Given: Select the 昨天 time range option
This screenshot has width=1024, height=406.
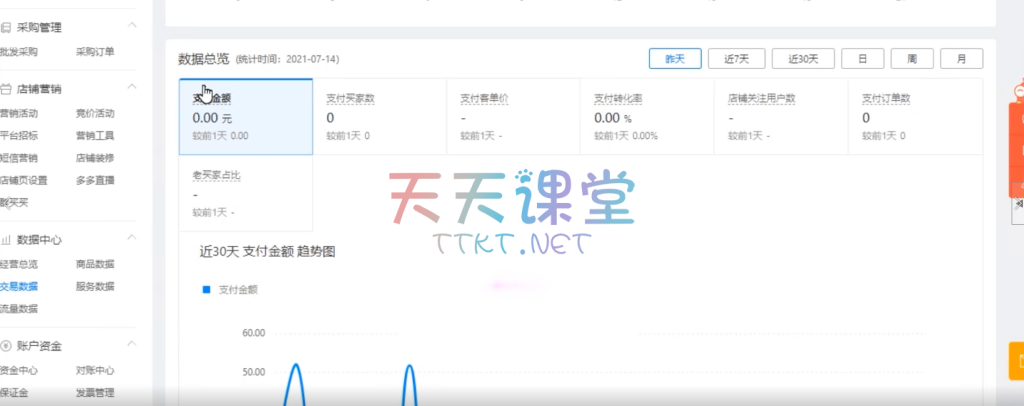Looking at the screenshot, I should [675, 59].
